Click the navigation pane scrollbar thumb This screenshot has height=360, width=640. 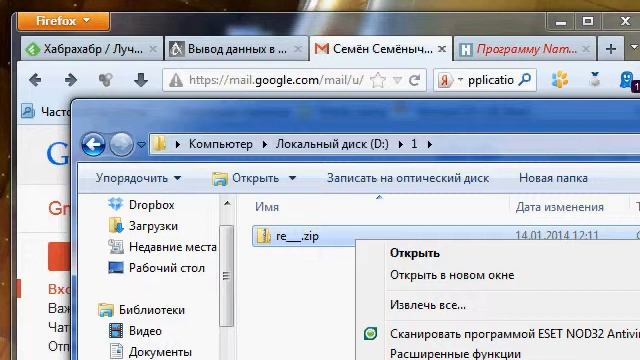227,276
